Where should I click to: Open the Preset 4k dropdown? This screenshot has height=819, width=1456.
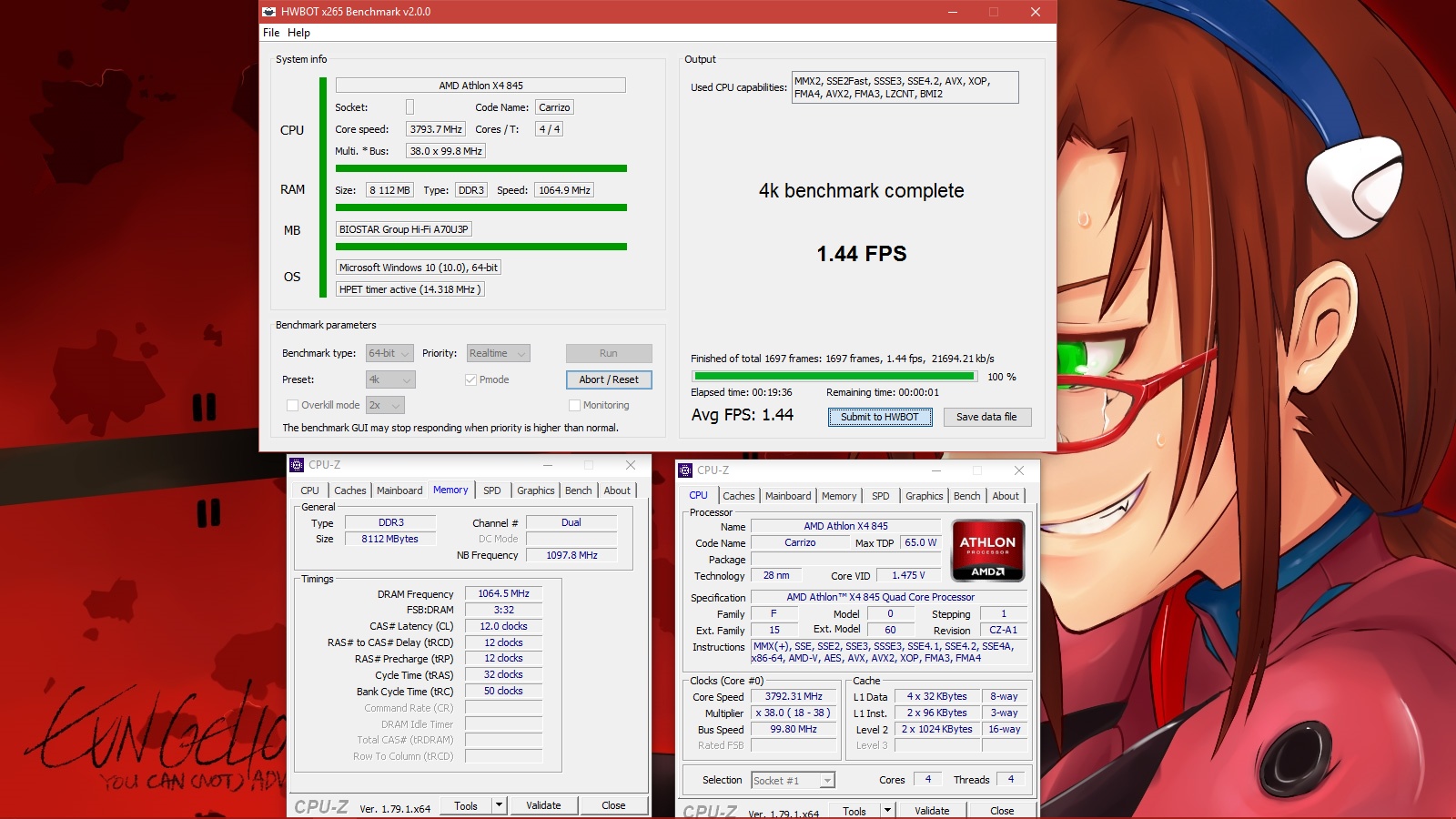click(x=390, y=379)
